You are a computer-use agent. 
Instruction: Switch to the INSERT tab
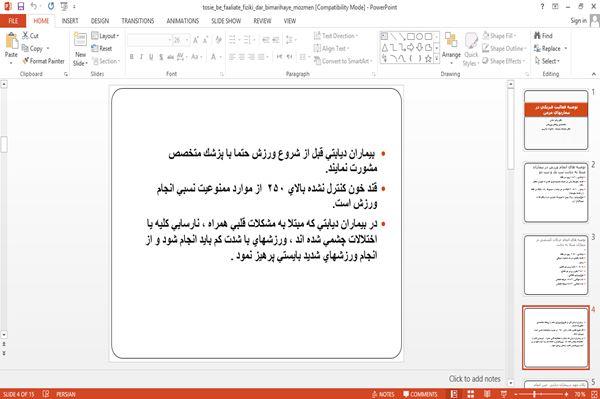click(70, 21)
